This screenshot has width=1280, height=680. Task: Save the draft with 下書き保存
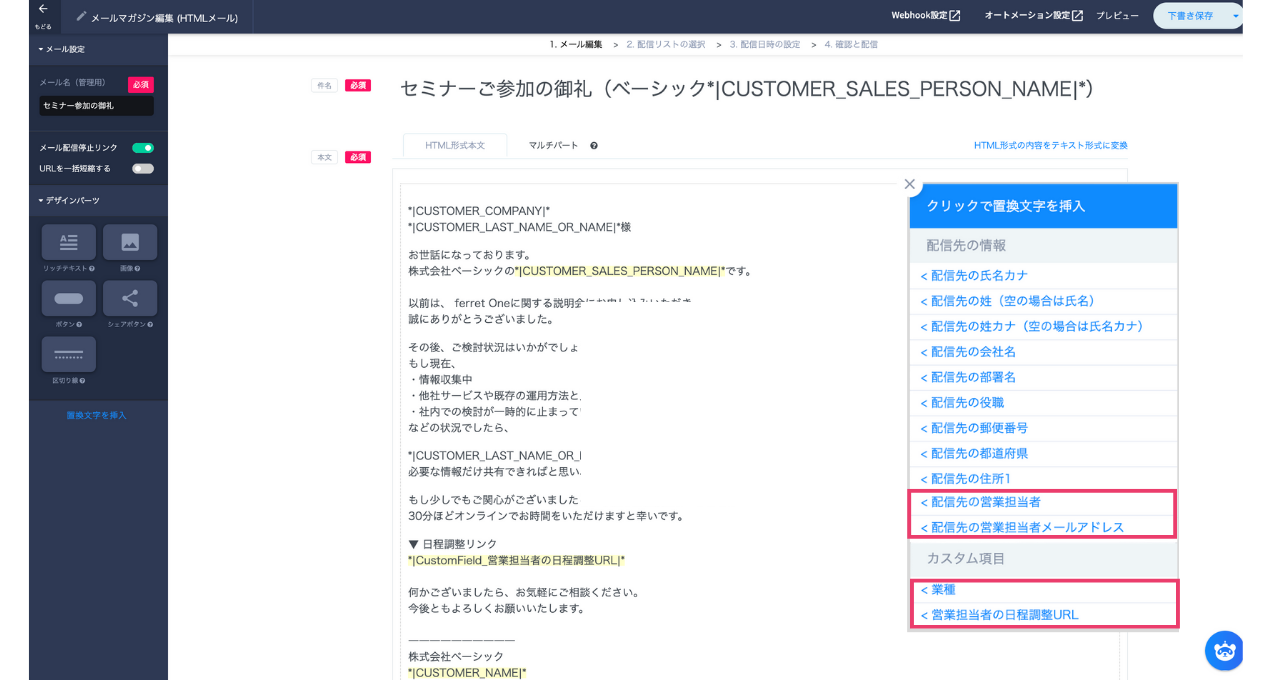1190,16
